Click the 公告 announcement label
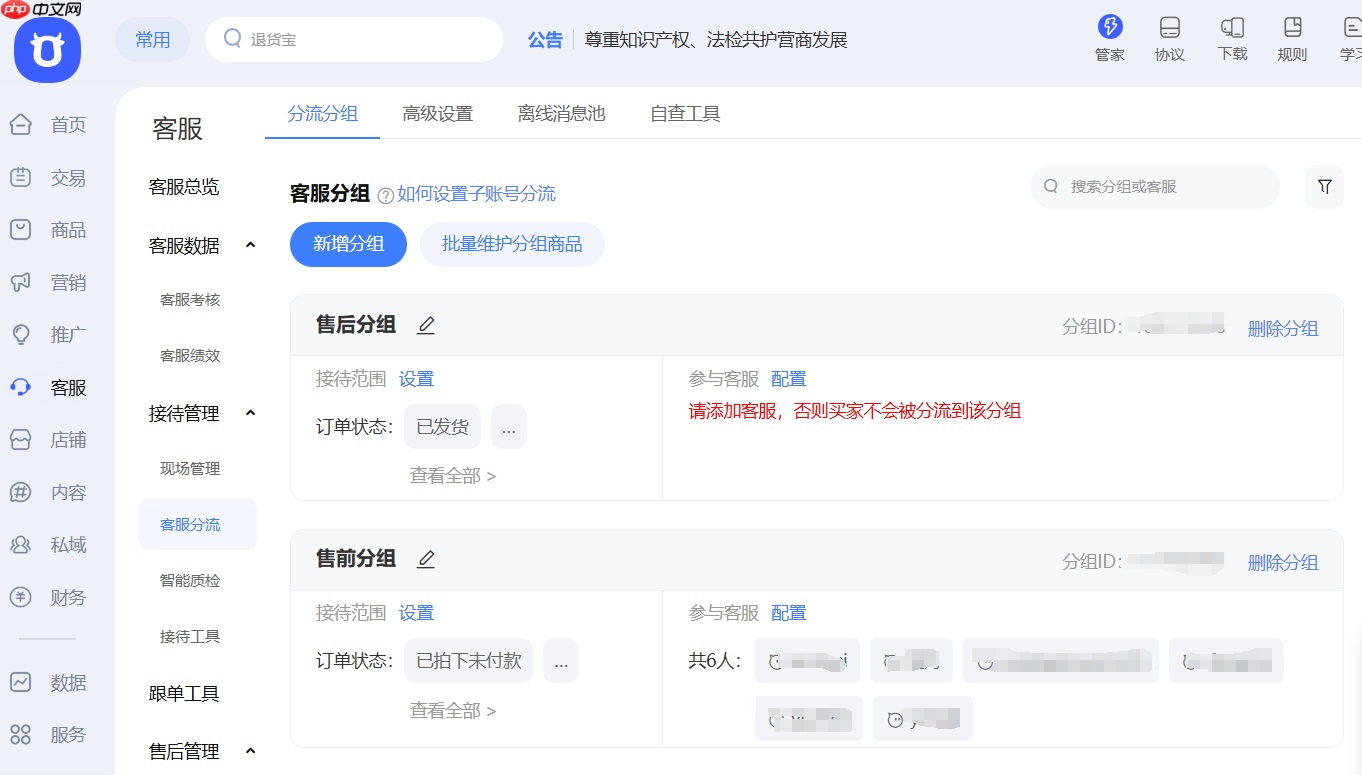 (545, 40)
